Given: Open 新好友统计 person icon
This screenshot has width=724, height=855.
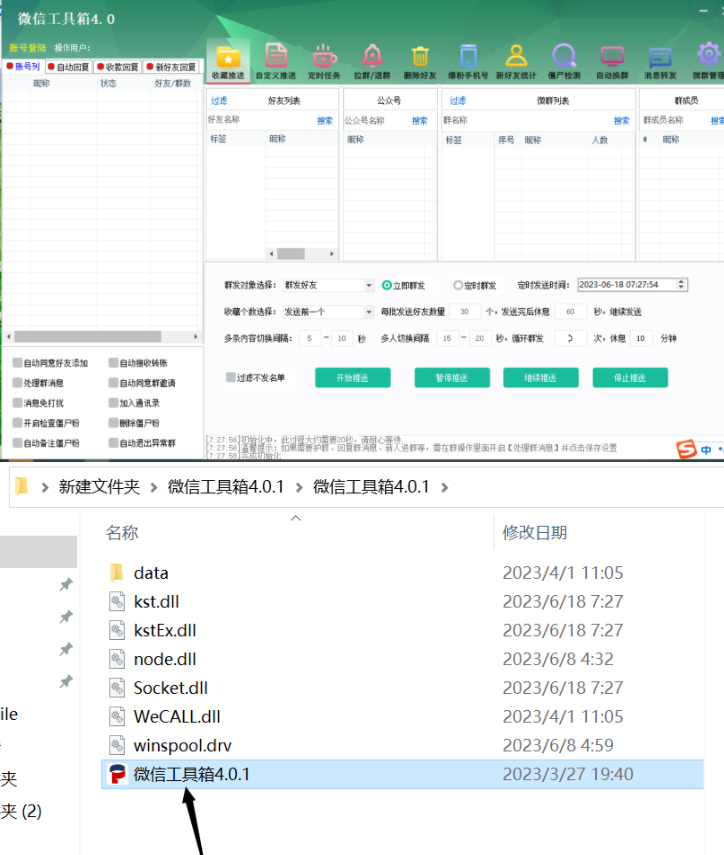Looking at the screenshot, I should 516,60.
